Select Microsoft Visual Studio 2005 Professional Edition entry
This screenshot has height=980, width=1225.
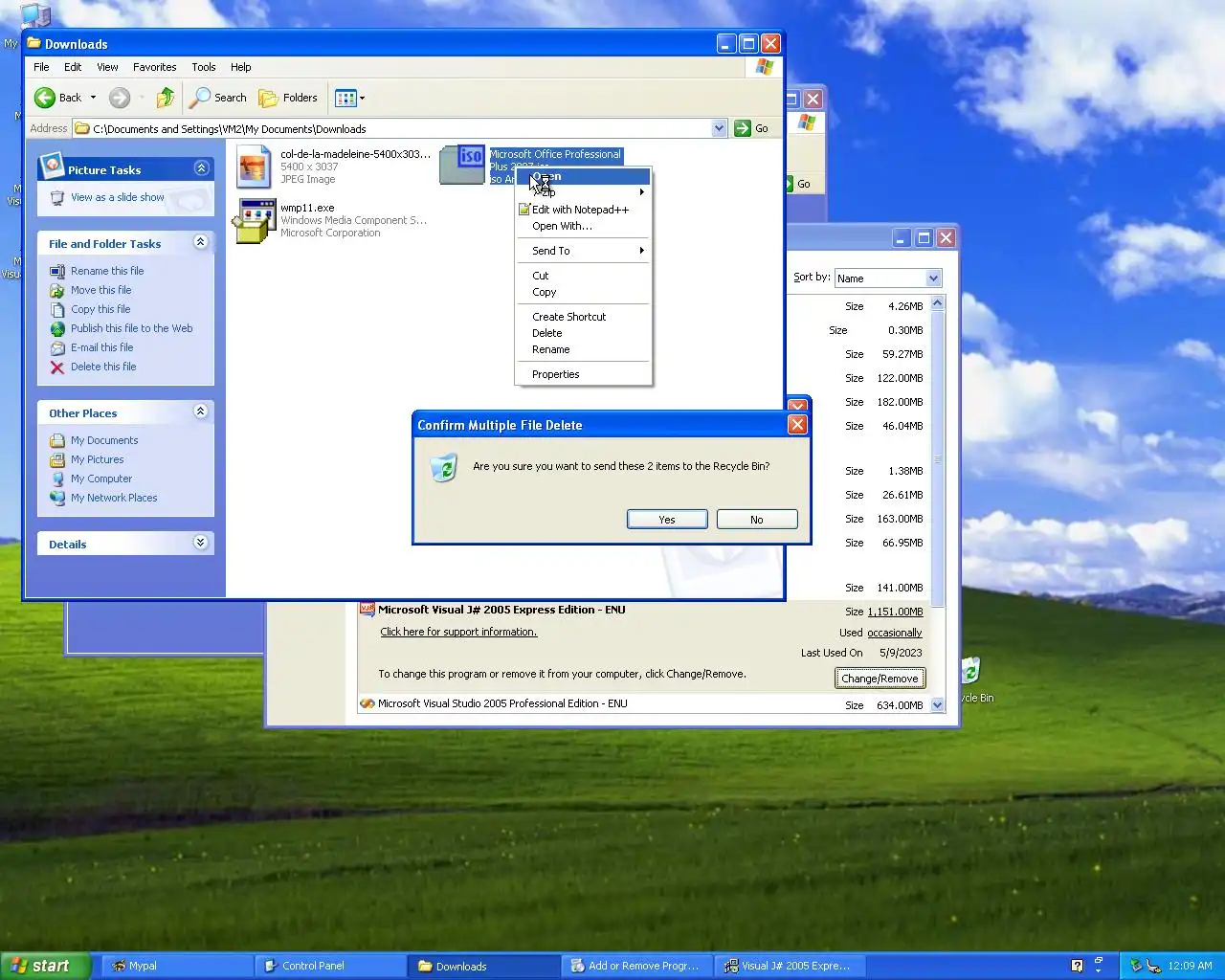(641, 703)
